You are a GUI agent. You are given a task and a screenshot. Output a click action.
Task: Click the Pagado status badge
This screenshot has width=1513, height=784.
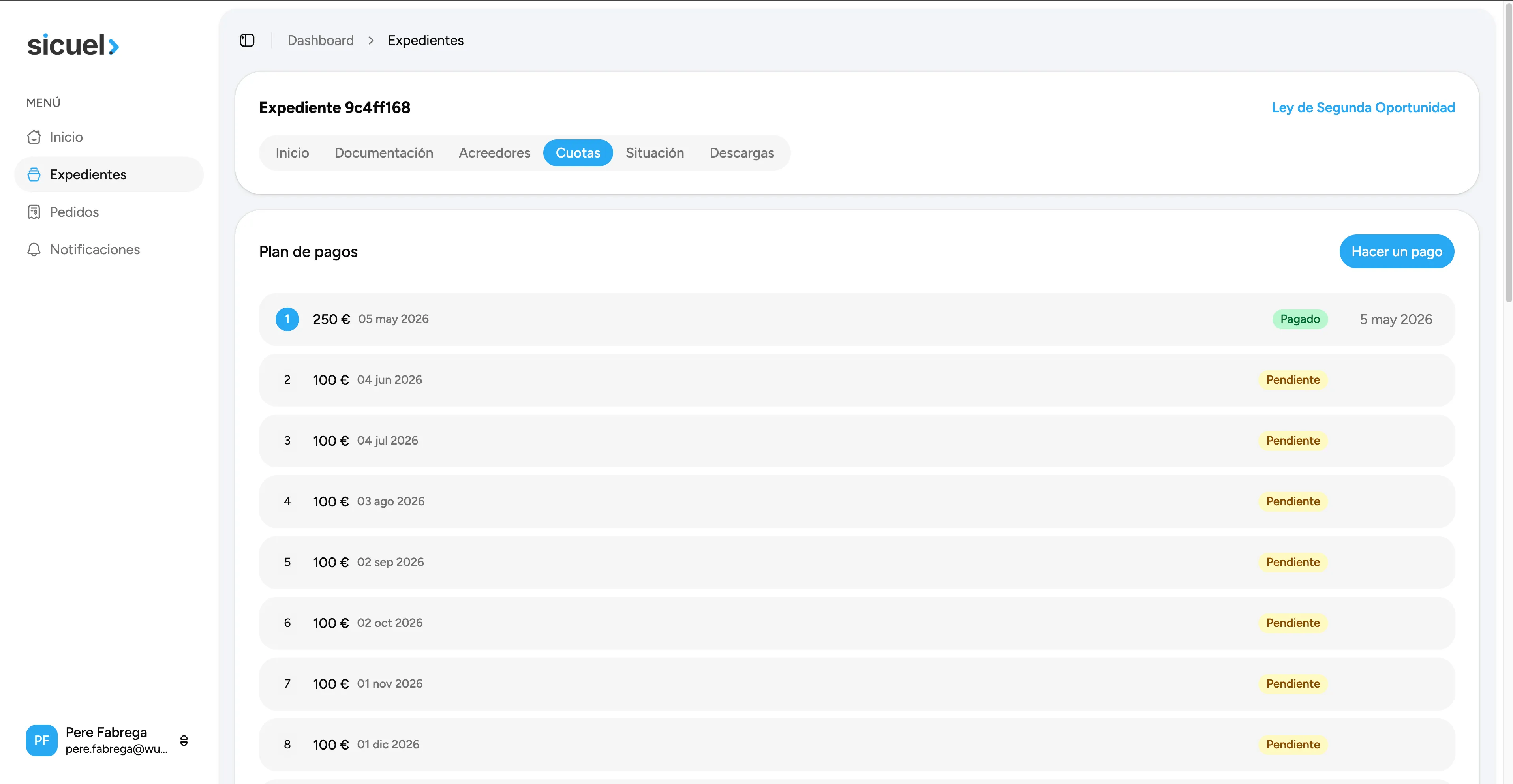[x=1300, y=319]
